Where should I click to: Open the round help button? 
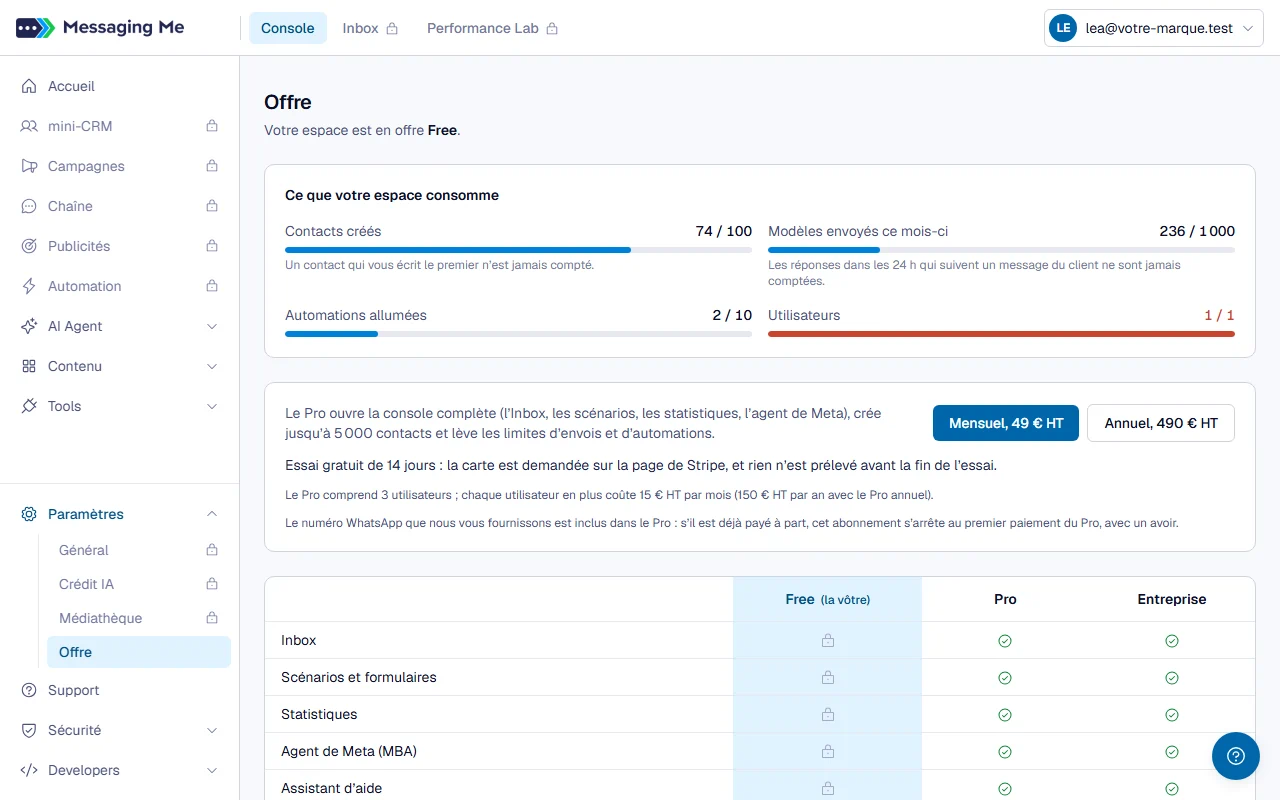[1236, 756]
